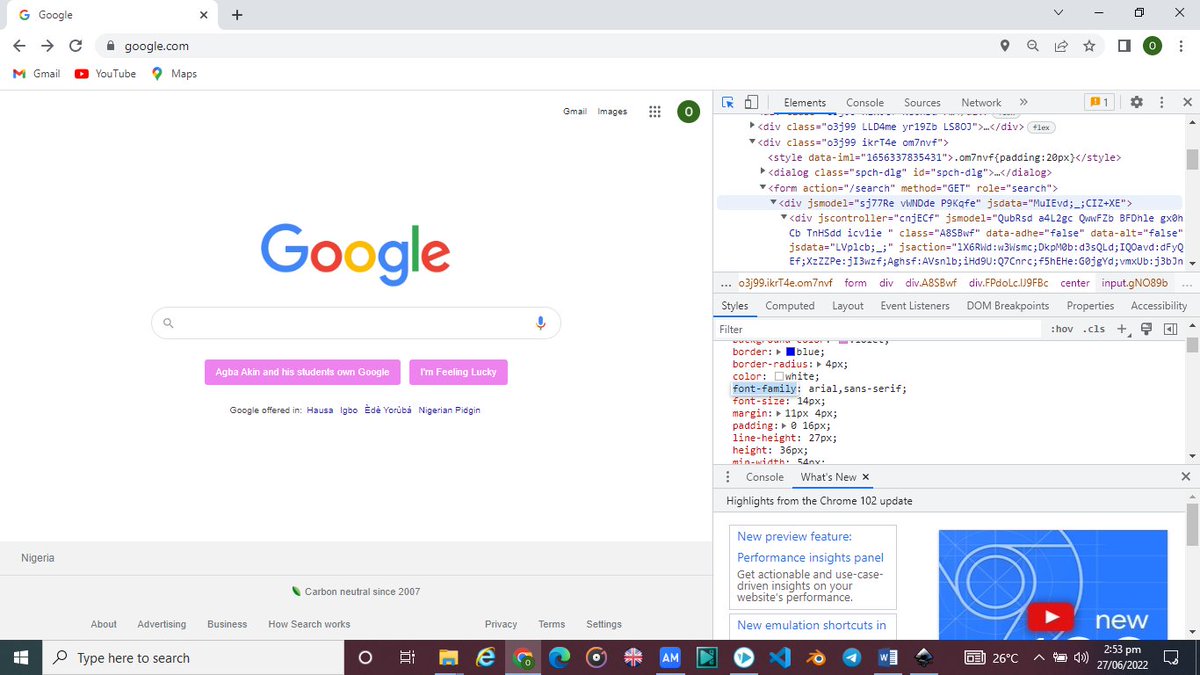Image resolution: width=1200 pixels, height=675 pixels.
Task: Open the YouTube bookmark
Action: click(x=105, y=73)
